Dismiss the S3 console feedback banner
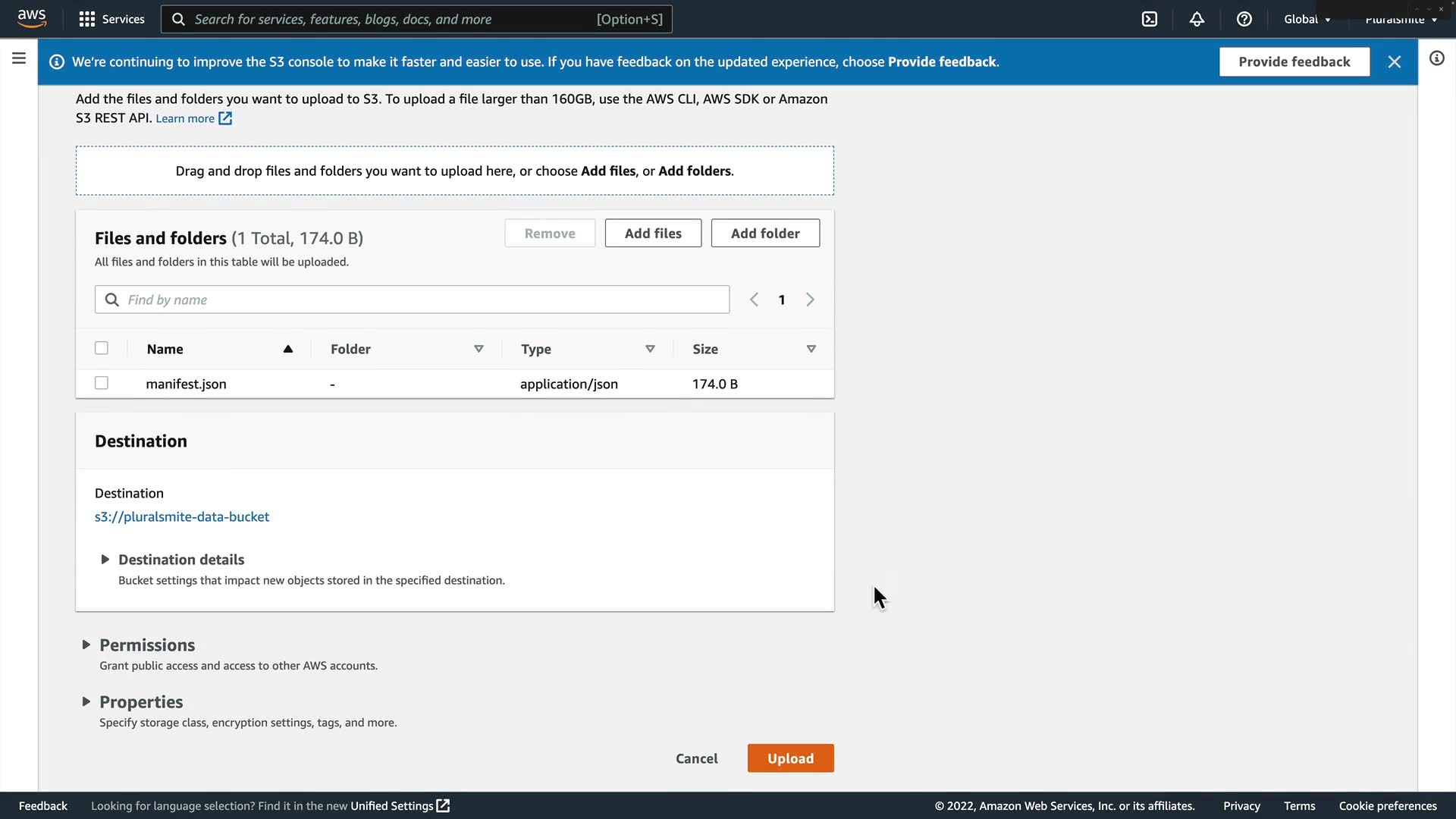Screen dimensions: 1456x819 click(1394, 62)
